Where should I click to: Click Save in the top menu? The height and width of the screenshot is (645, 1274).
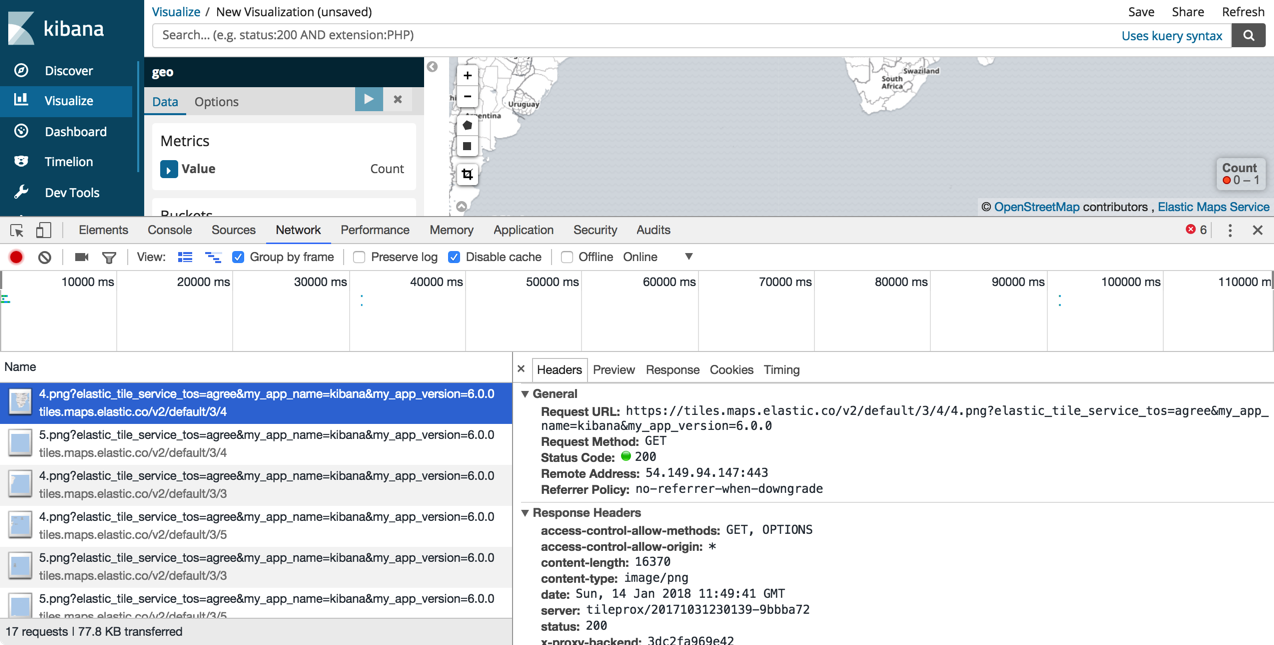(1141, 12)
